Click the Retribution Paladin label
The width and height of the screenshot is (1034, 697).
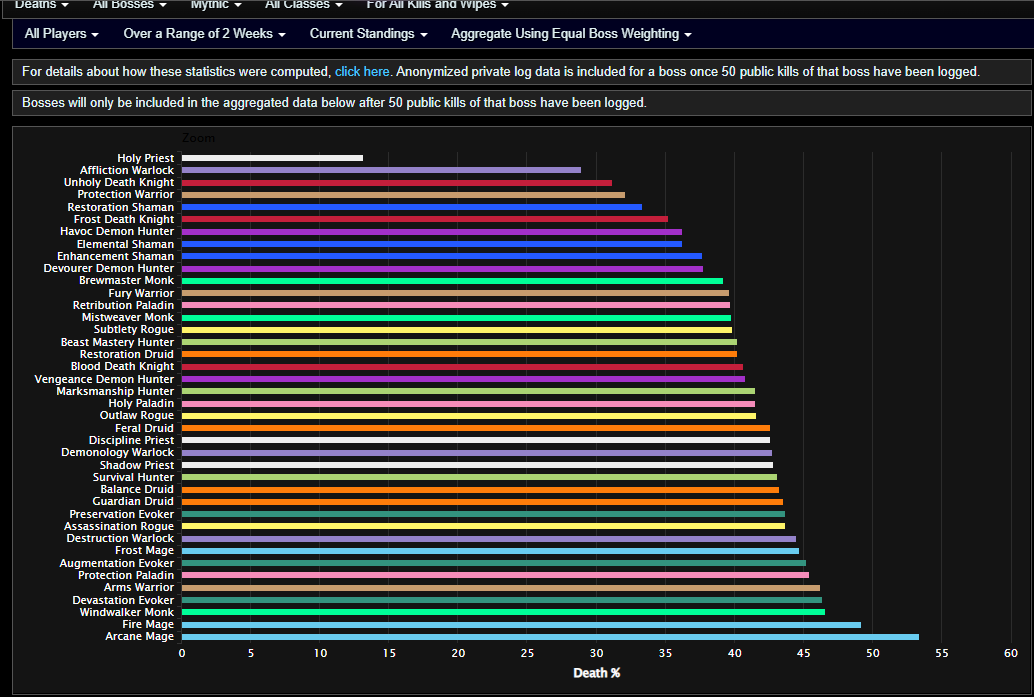[x=123, y=305]
